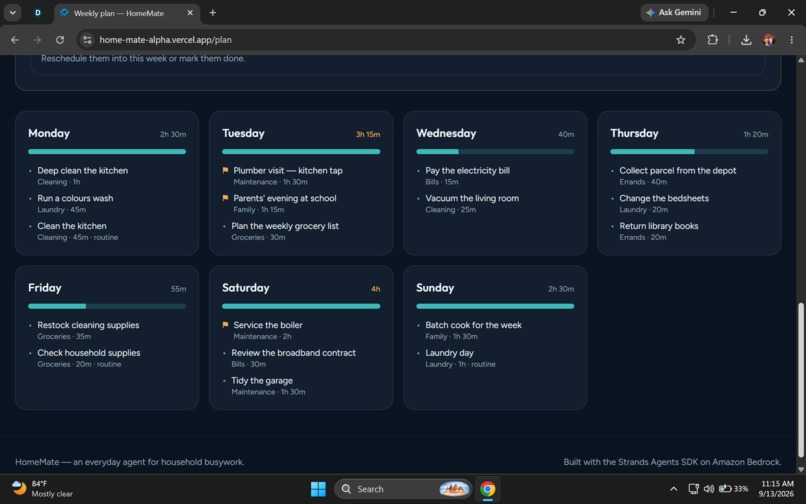View site information icon in address bar
806x504 pixels.
pyautogui.click(x=87, y=40)
